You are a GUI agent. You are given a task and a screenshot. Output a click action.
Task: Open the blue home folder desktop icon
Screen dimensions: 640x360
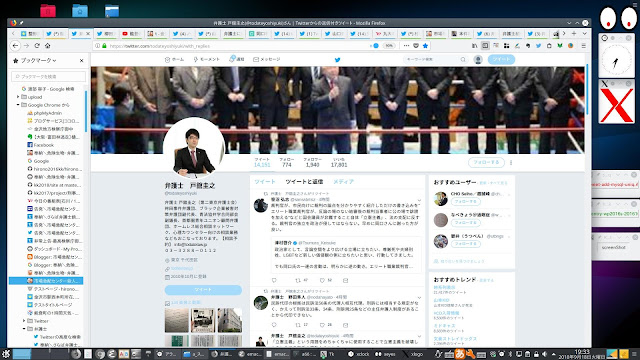80,10
